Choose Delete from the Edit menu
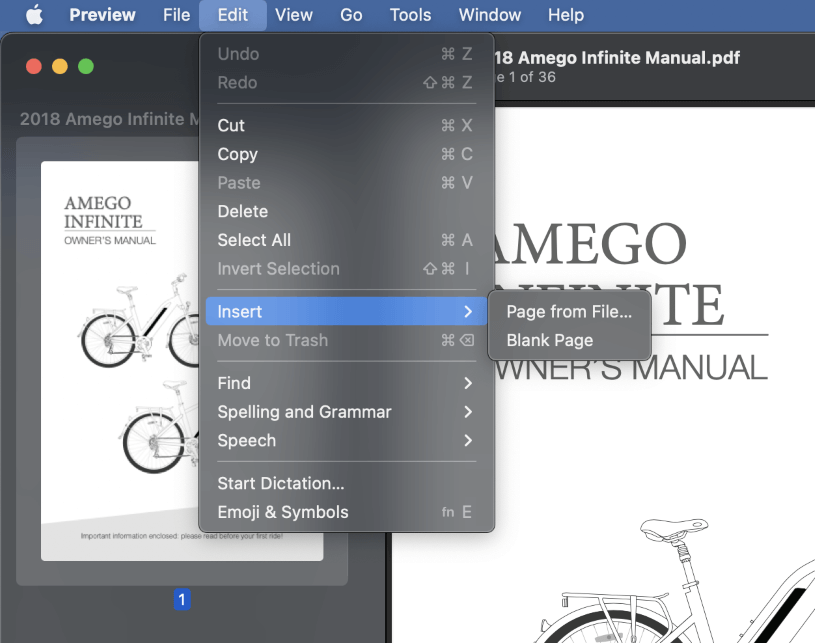 tap(346, 211)
